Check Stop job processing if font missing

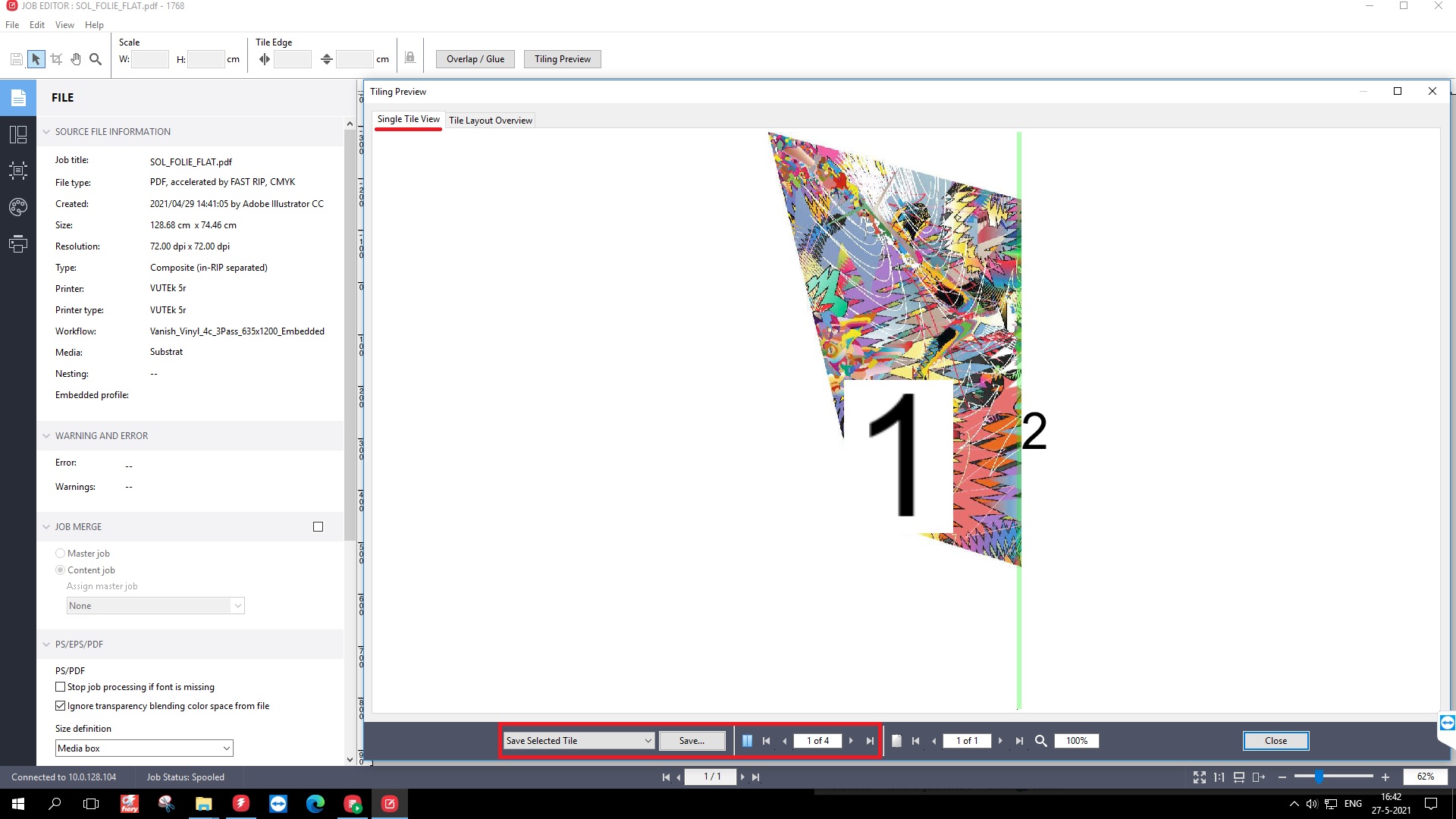click(x=60, y=687)
